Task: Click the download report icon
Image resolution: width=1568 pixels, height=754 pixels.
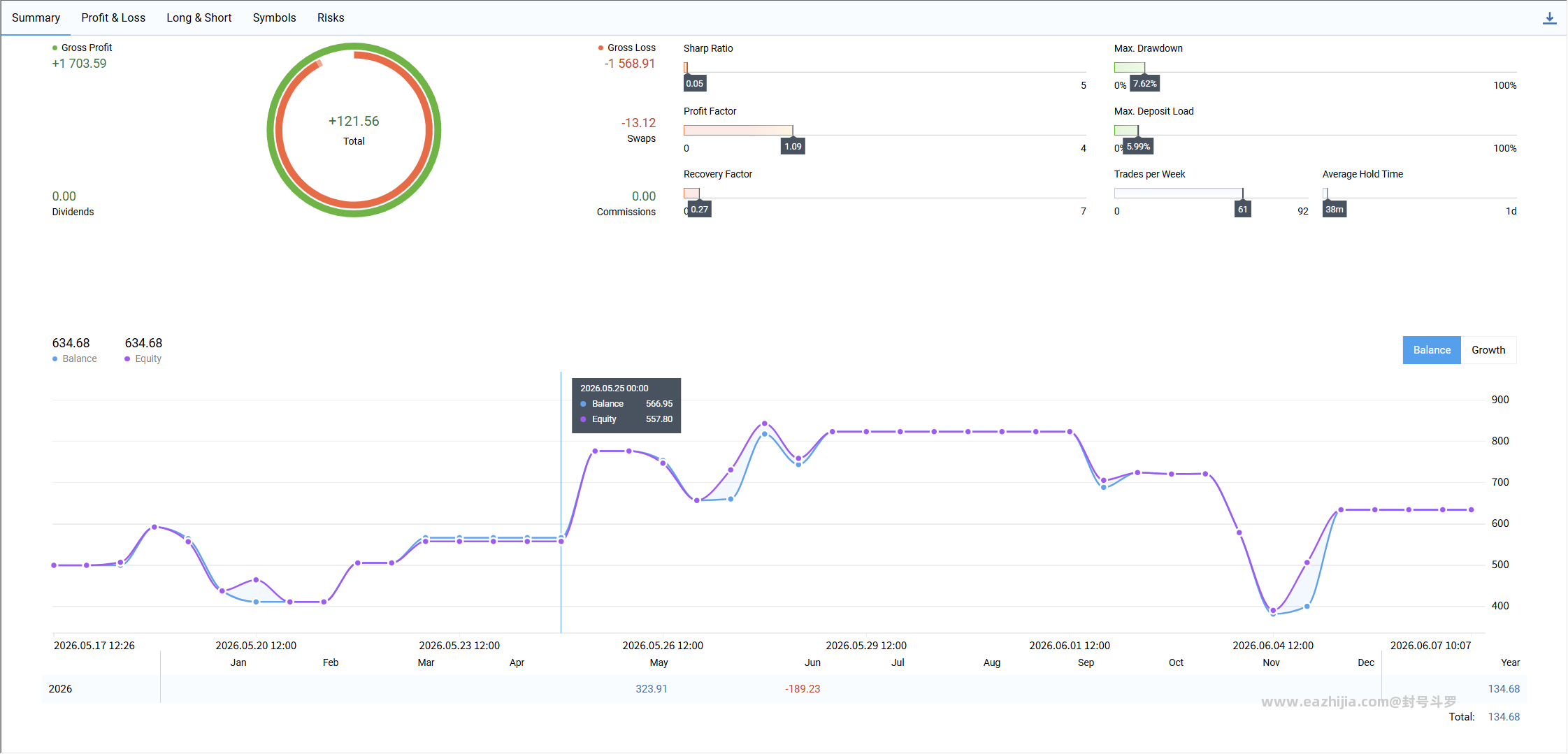Action: (x=1549, y=18)
